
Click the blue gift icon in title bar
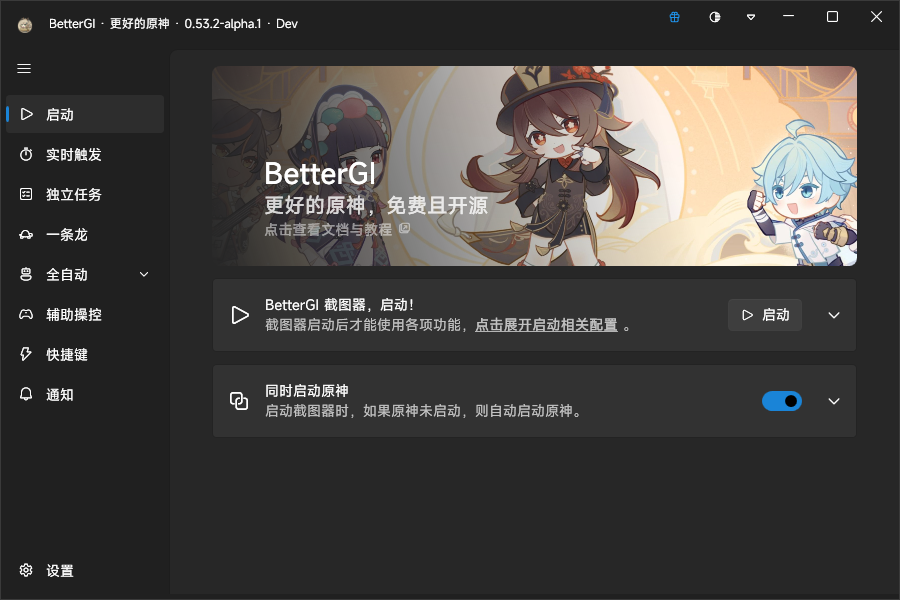tap(674, 17)
